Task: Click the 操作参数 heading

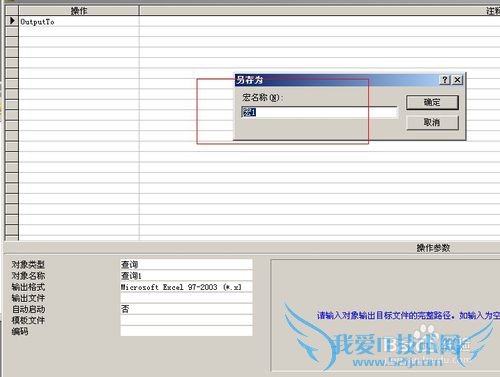Action: click(433, 248)
